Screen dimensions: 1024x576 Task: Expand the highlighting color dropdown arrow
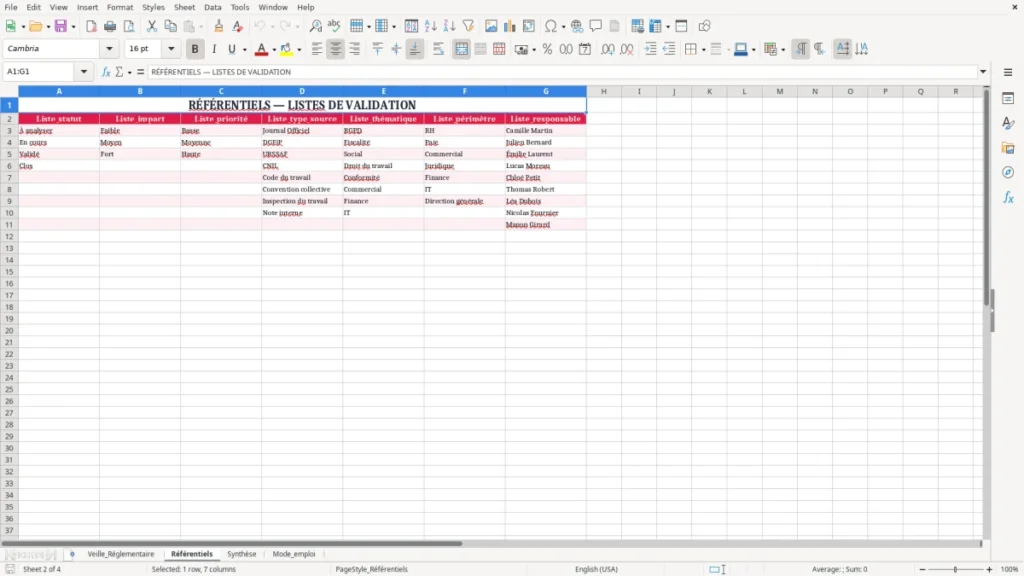click(x=299, y=50)
